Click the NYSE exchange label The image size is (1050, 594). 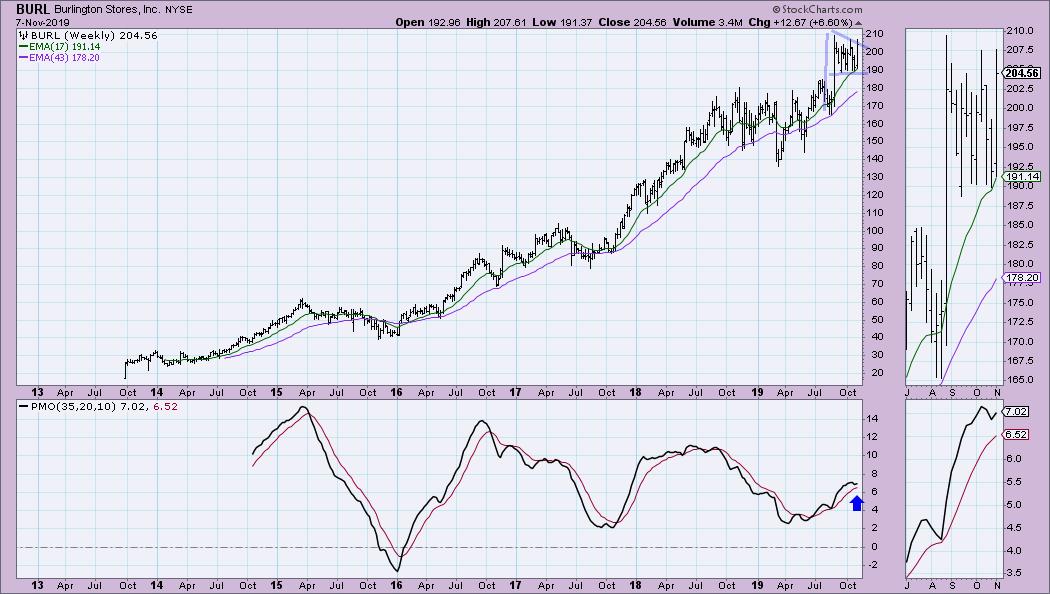tap(177, 10)
